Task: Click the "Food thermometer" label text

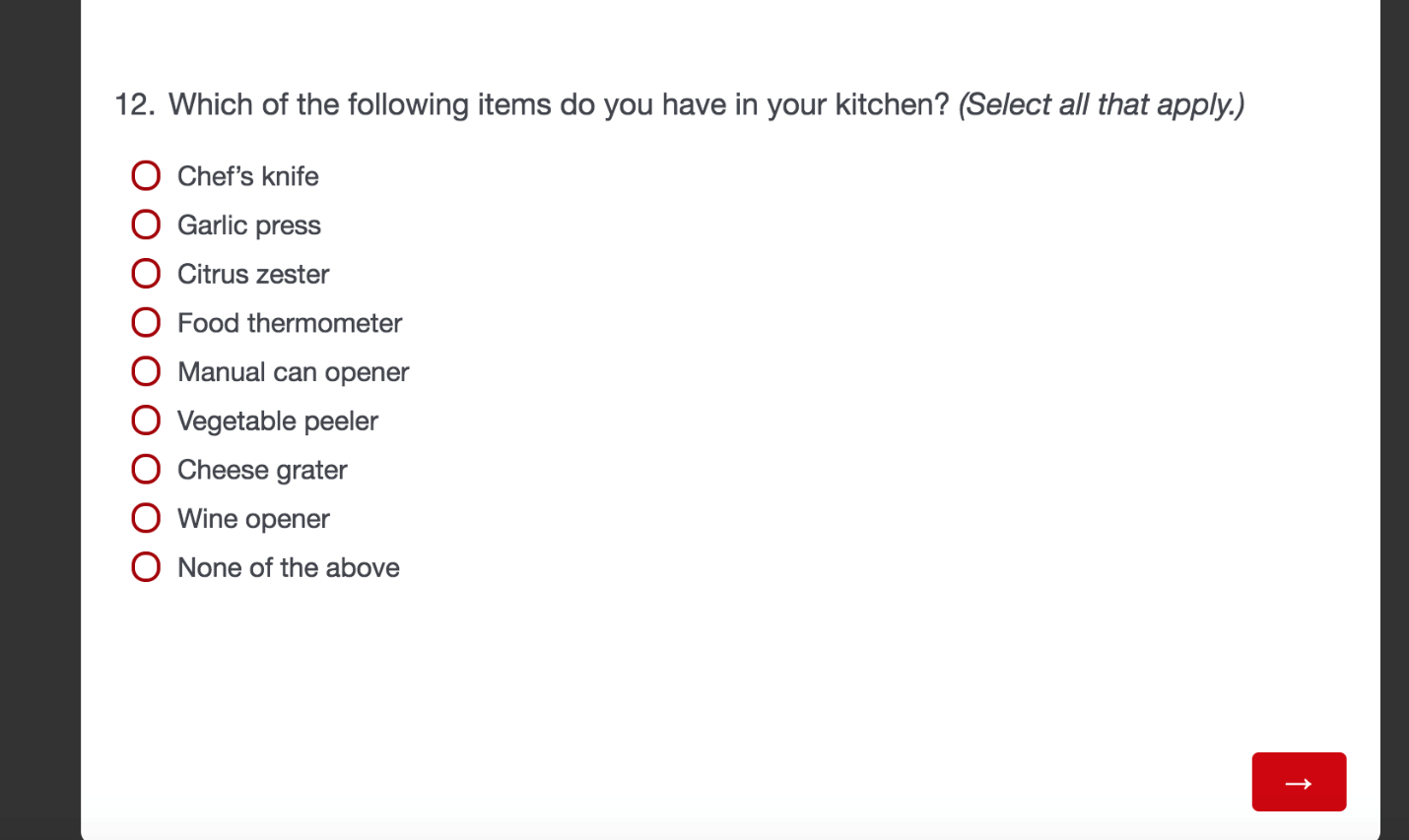Action: [290, 323]
